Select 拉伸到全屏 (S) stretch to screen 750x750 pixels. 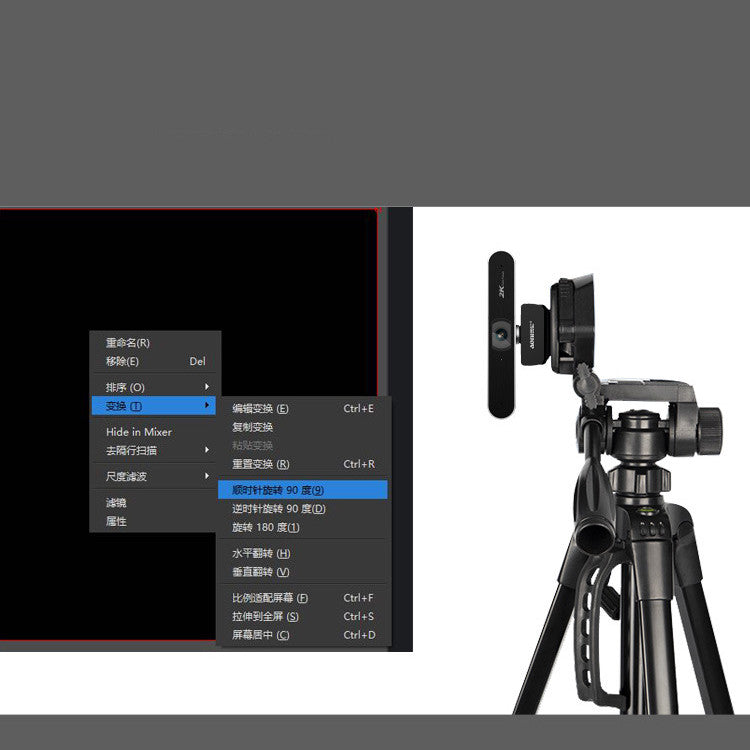[x=265, y=616]
